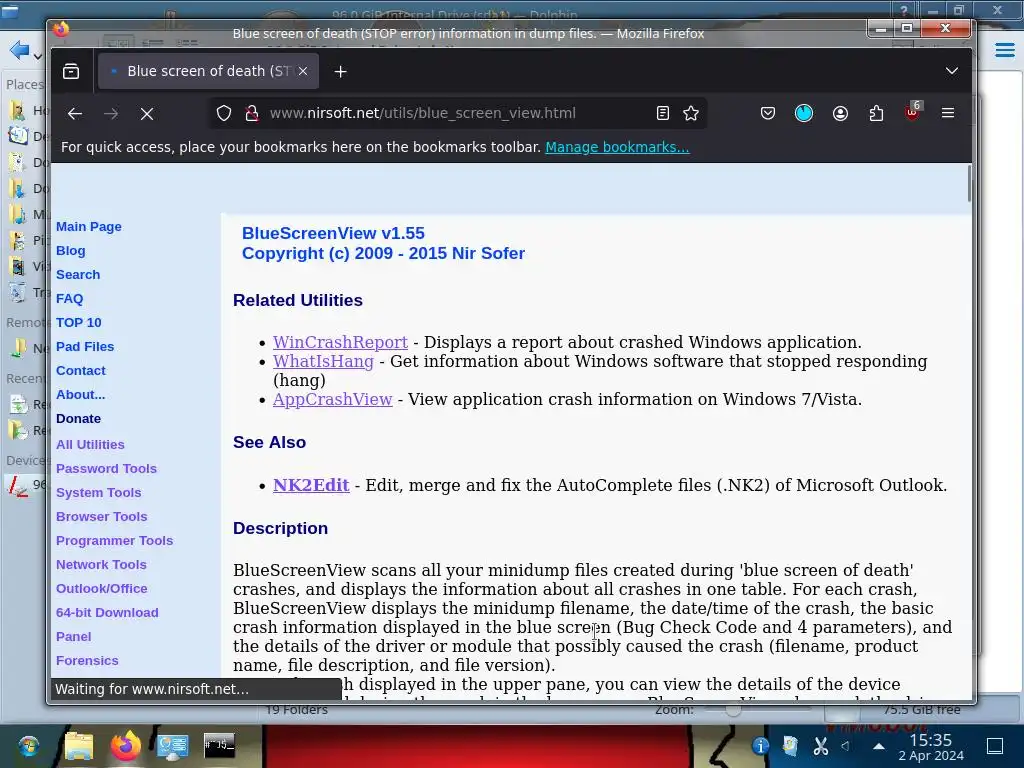The width and height of the screenshot is (1024, 768).
Task: Open the info icon in the system tray
Action: pyautogui.click(x=760, y=746)
